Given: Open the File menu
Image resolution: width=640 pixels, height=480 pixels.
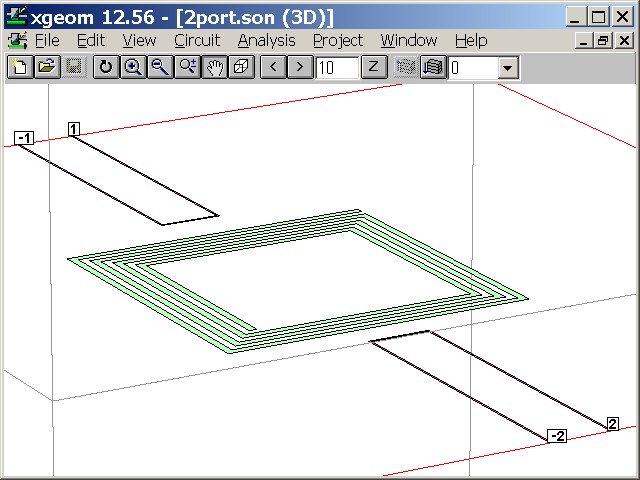Looking at the screenshot, I should [x=47, y=40].
